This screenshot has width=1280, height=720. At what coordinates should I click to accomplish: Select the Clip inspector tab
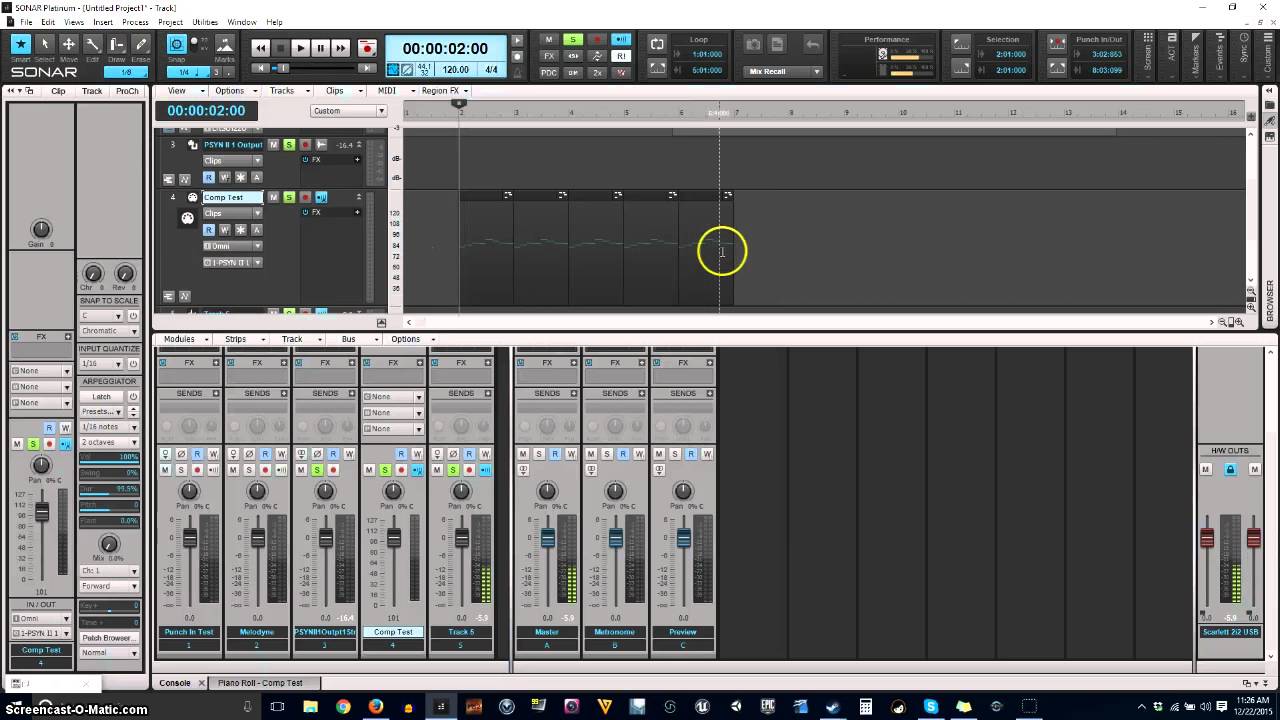pyautogui.click(x=58, y=91)
